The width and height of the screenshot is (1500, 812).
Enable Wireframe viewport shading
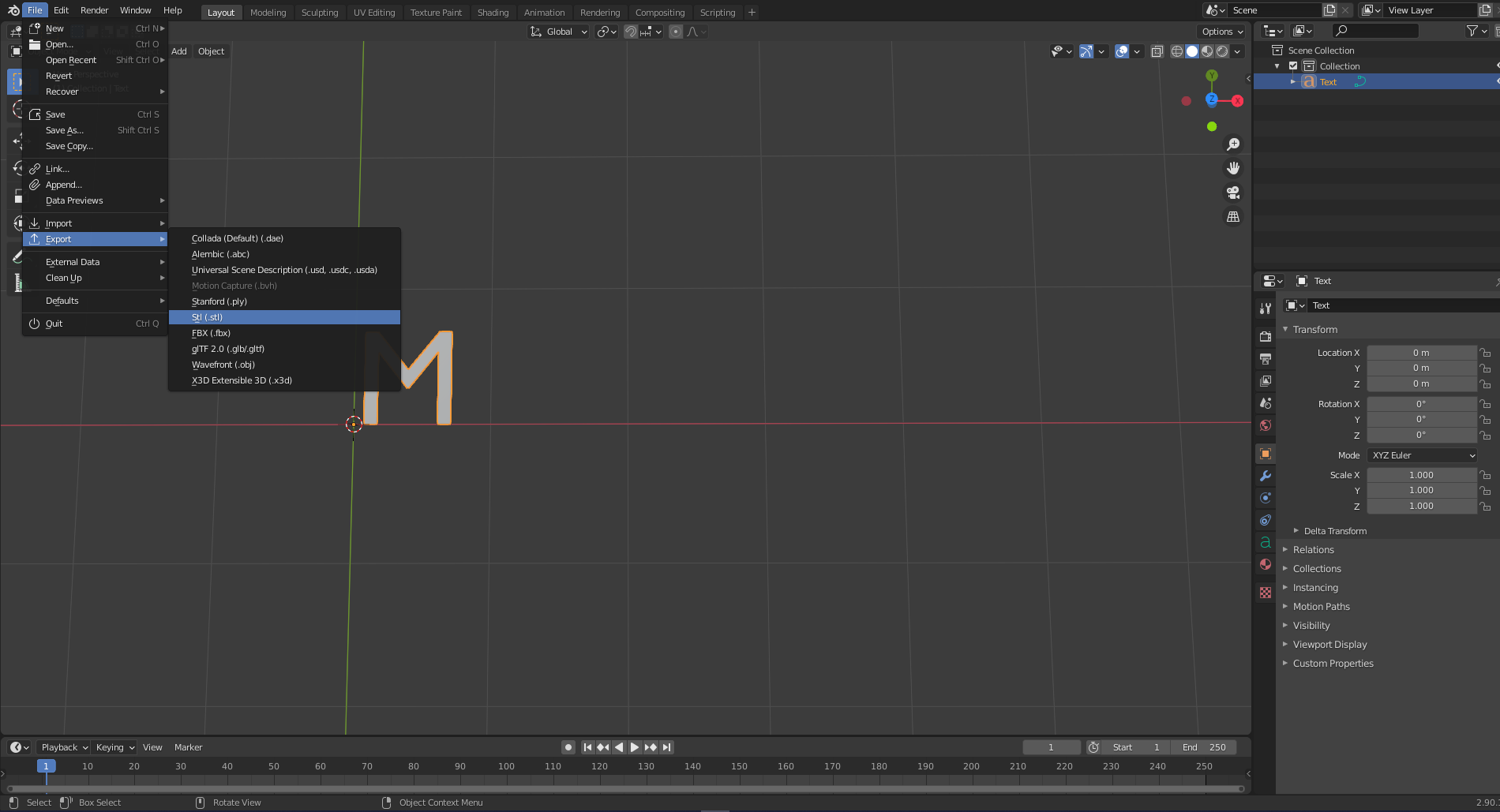[x=1177, y=51]
